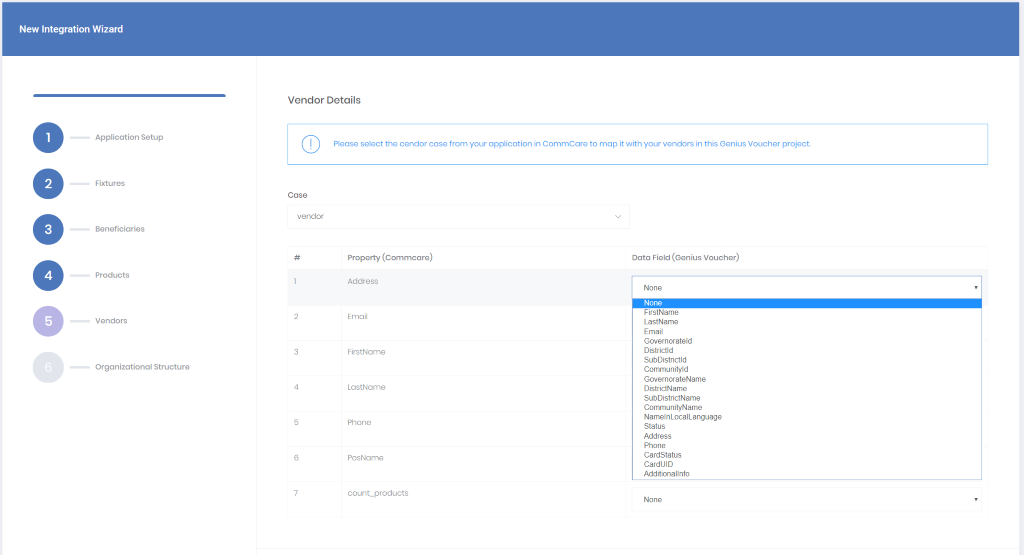1024x555 pixels.
Task: Choose Address option in dropdown list
Action: (x=657, y=436)
